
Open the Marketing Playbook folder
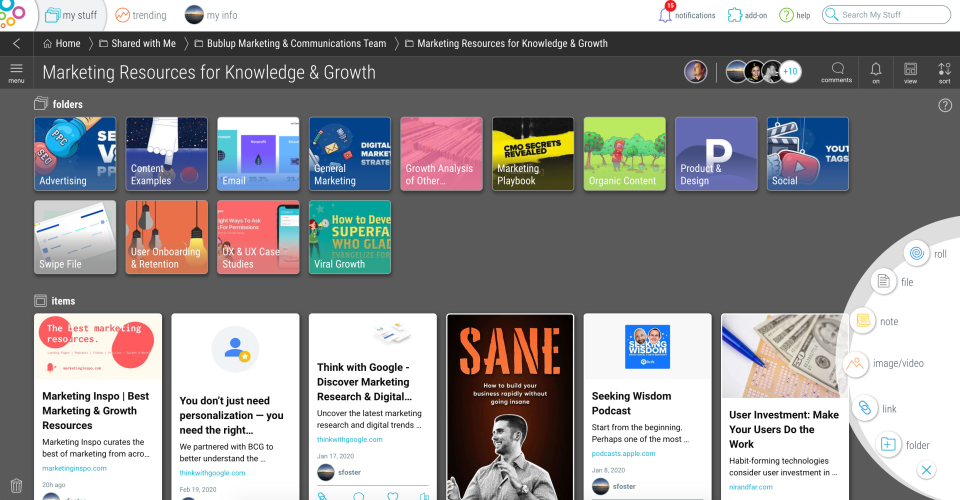pyautogui.click(x=533, y=153)
